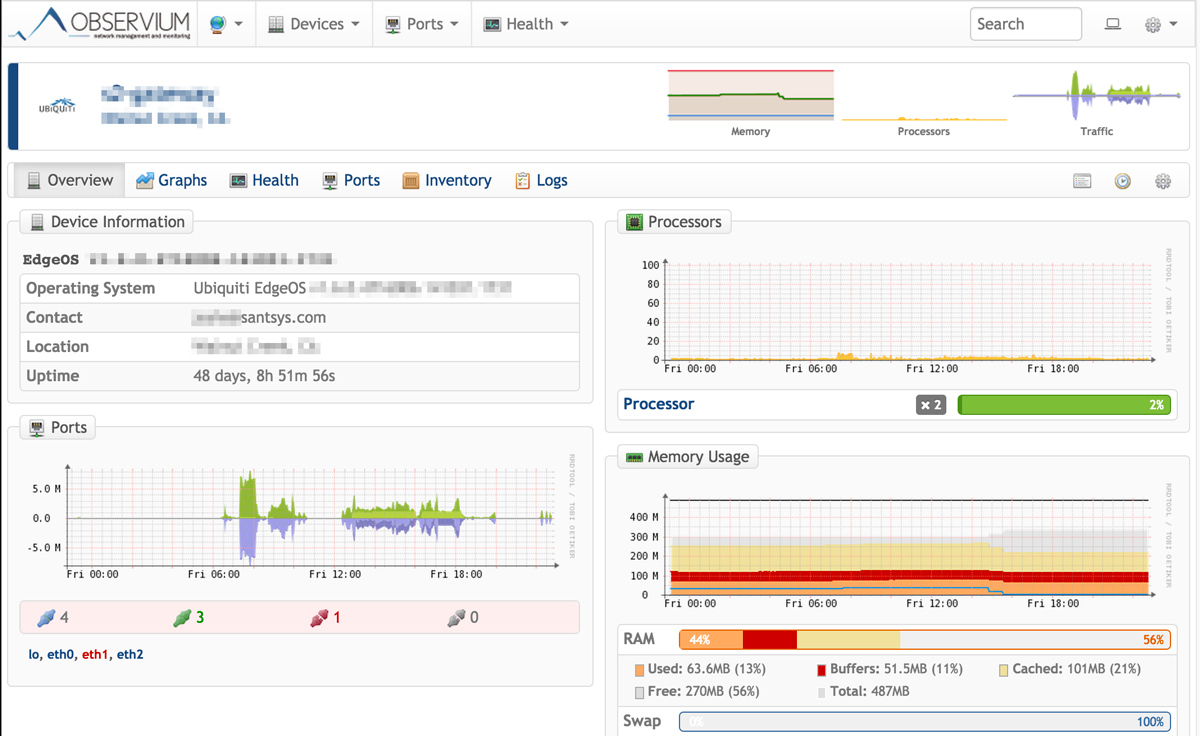Image resolution: width=1200 pixels, height=736 pixels.
Task: Click into the Search field
Action: point(1025,24)
